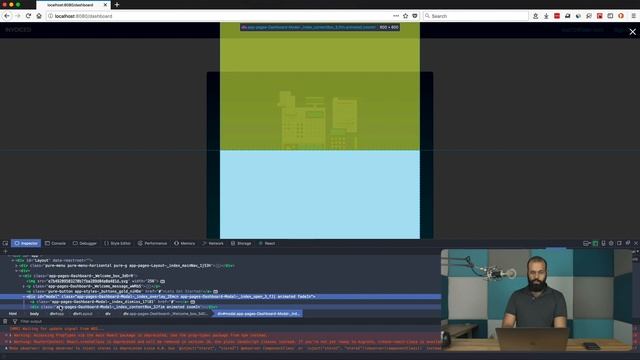Open the Style Editor tab

tap(118, 243)
